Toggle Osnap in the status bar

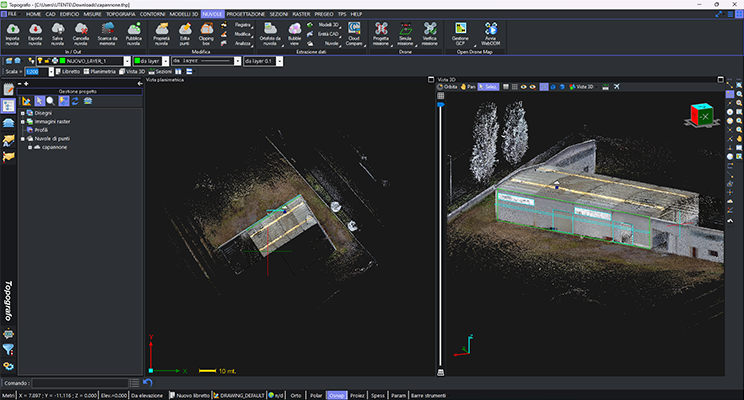(x=337, y=395)
